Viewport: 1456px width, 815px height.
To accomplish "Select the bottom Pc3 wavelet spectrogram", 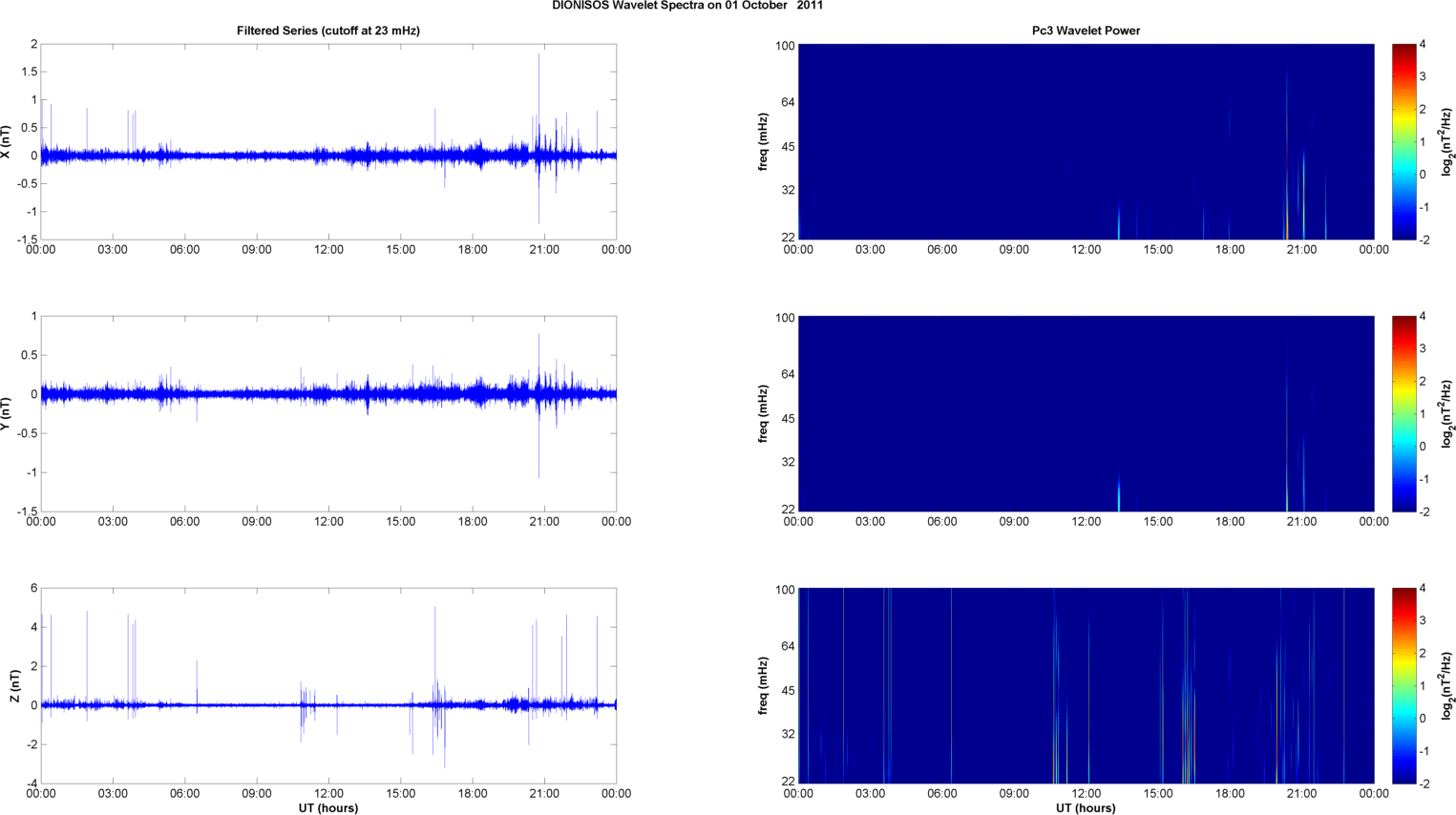I will (1086, 685).
